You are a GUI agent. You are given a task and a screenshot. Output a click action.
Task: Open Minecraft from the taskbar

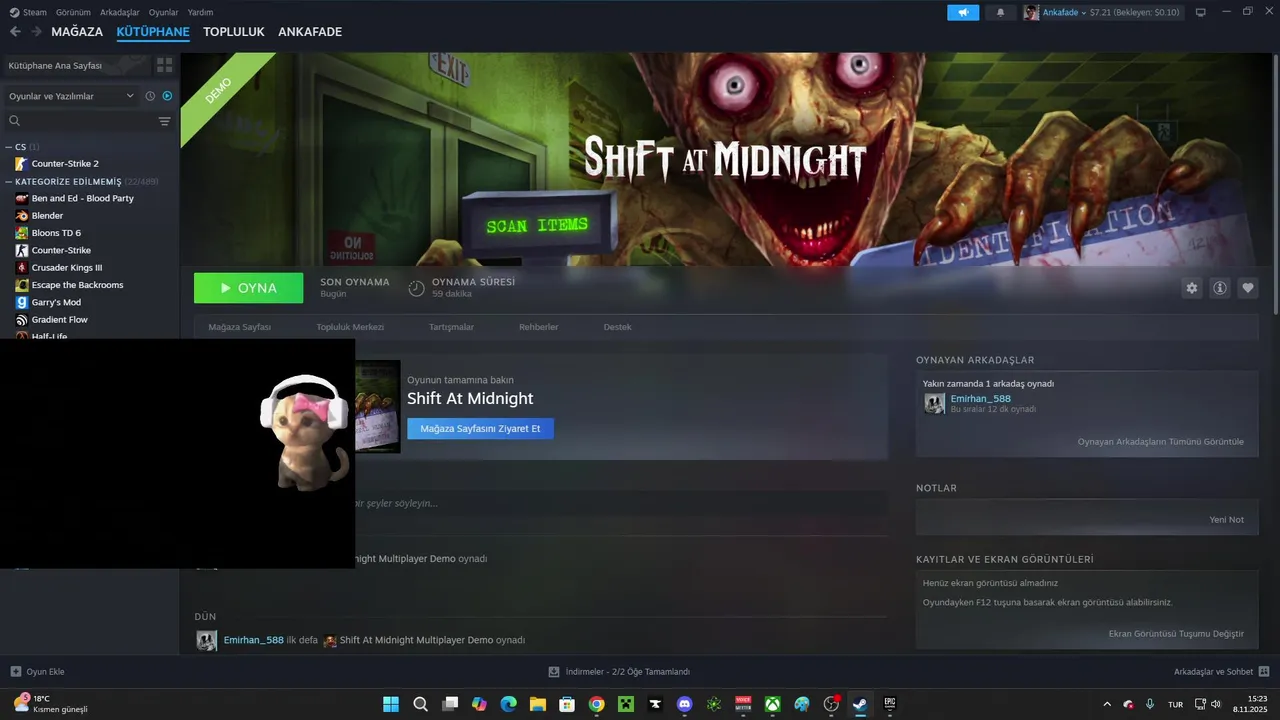[626, 704]
